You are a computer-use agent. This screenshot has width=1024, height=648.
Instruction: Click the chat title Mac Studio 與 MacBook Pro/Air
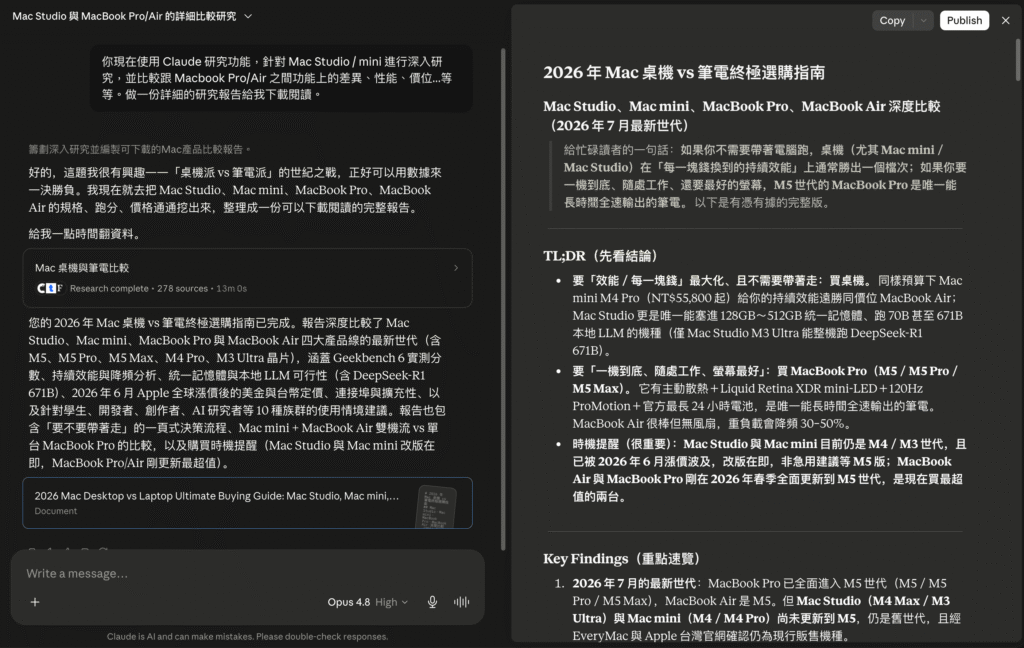[x=124, y=16]
